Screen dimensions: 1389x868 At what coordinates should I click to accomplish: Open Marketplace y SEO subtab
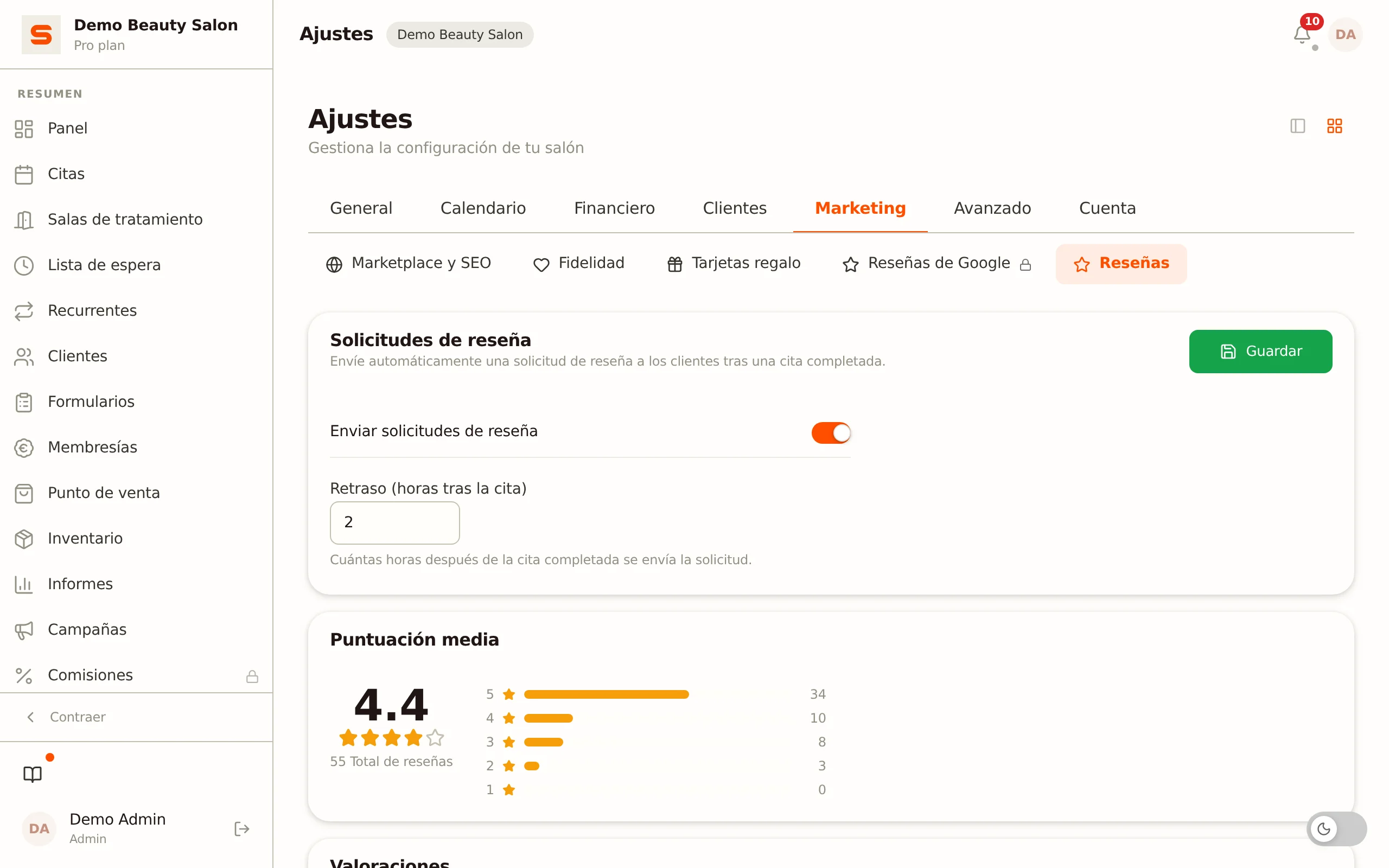click(408, 264)
